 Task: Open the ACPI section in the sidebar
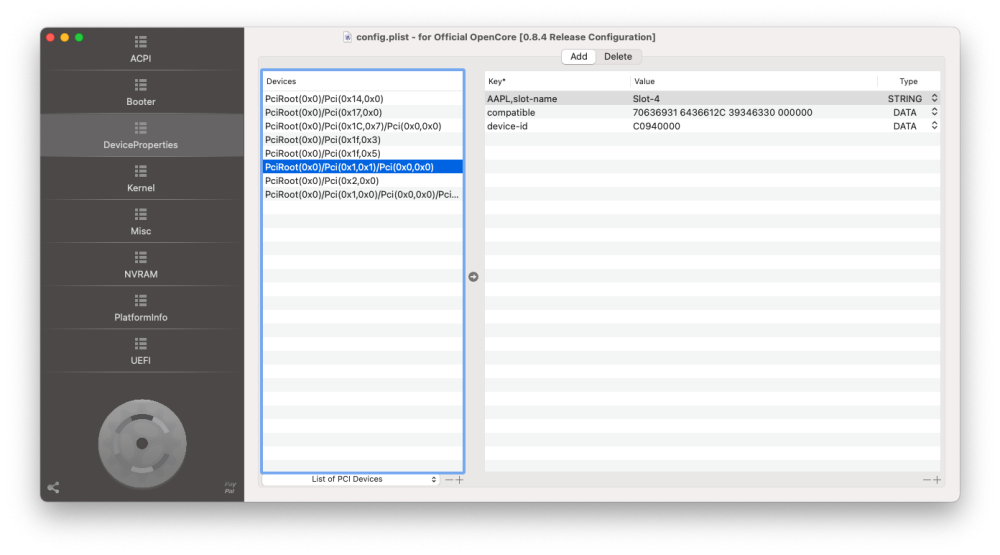pyautogui.click(x=141, y=49)
